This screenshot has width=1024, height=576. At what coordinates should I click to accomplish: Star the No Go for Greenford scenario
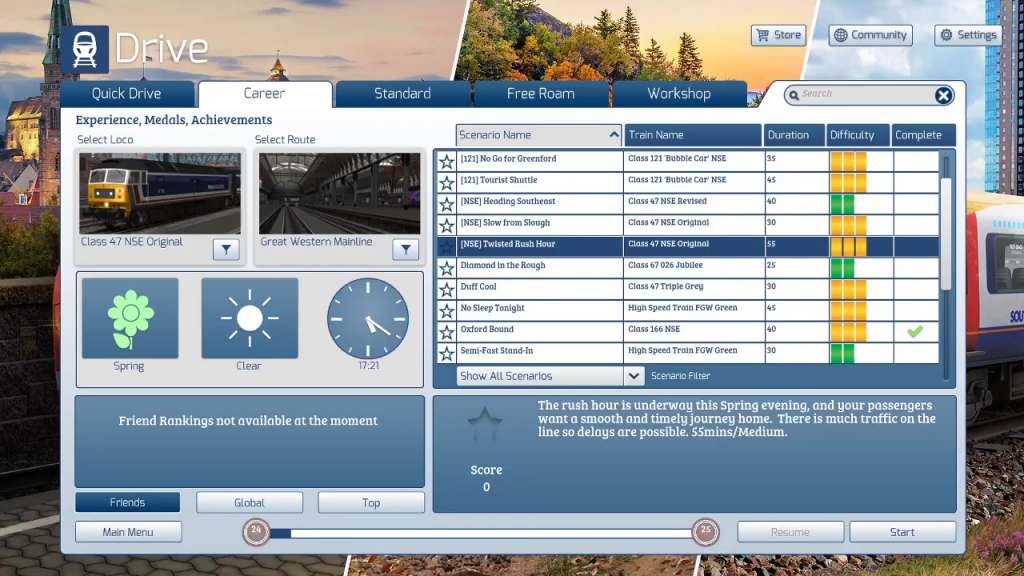point(446,161)
